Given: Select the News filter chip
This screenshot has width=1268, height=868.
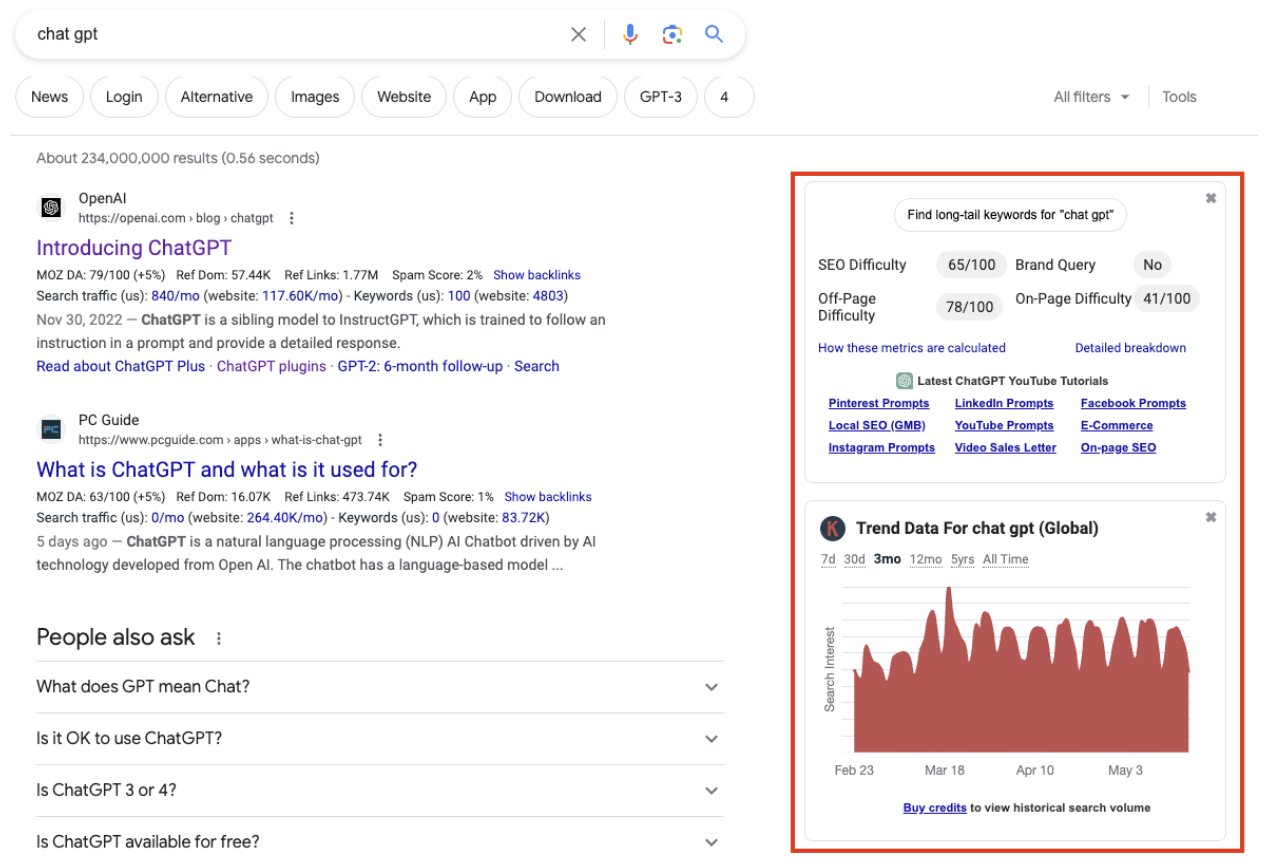Looking at the screenshot, I should coord(49,97).
